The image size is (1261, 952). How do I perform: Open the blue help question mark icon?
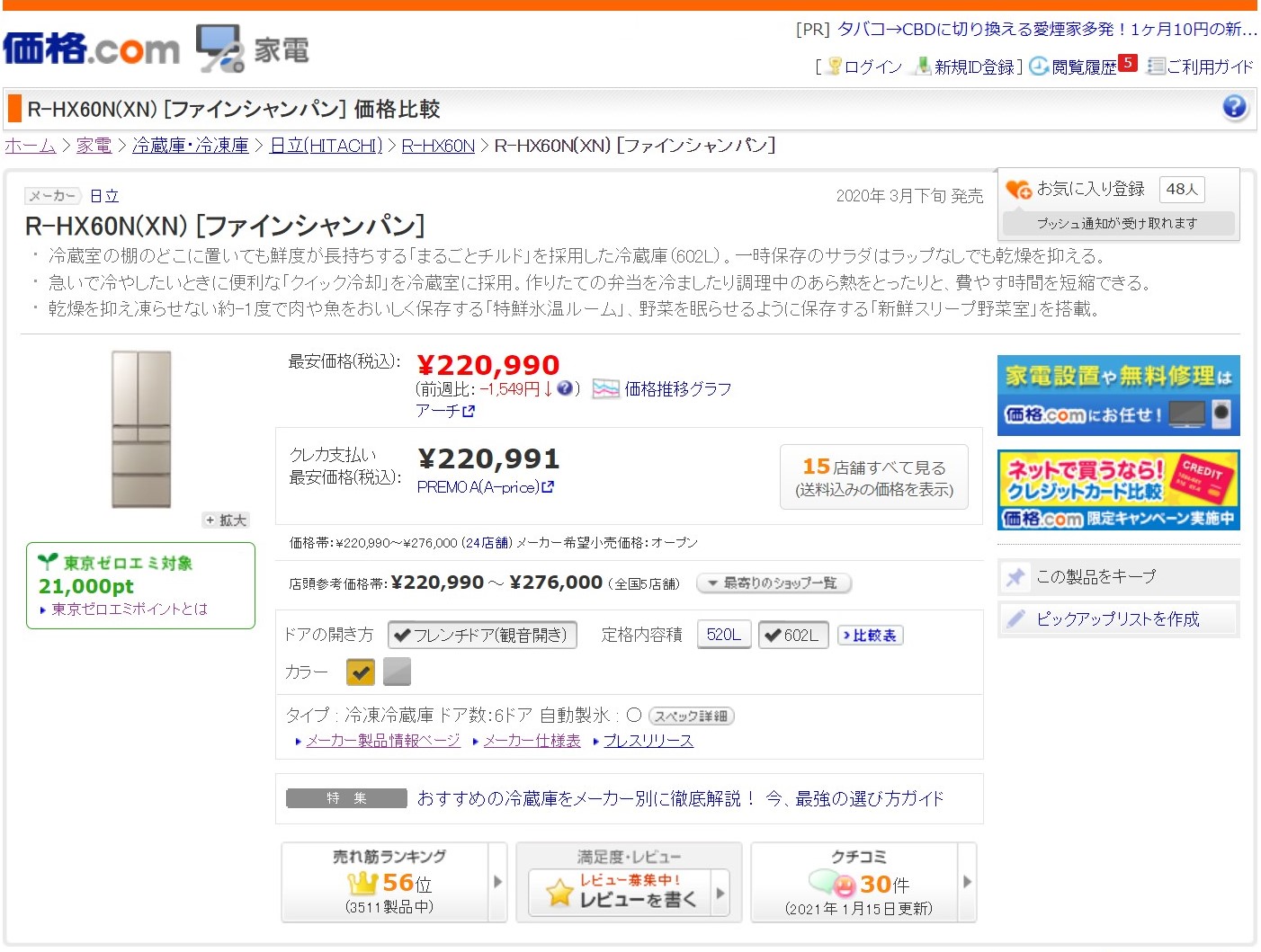1235,108
